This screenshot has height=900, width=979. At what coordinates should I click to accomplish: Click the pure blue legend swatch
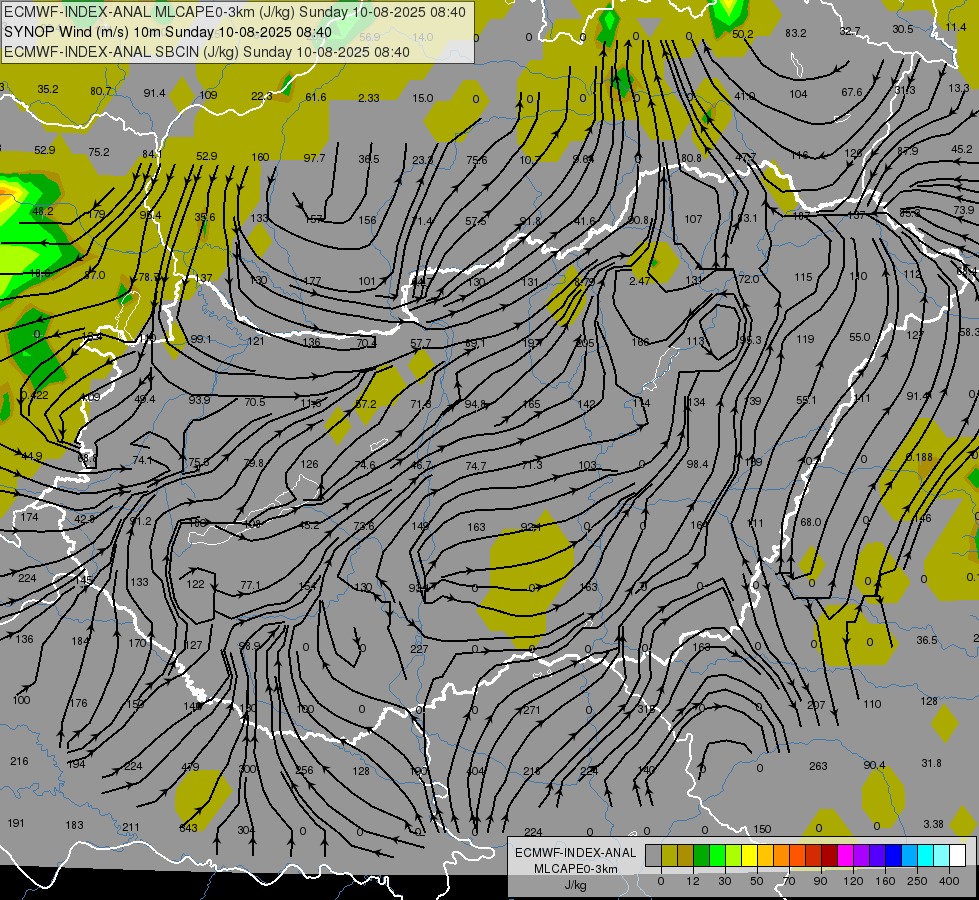[x=893, y=856]
